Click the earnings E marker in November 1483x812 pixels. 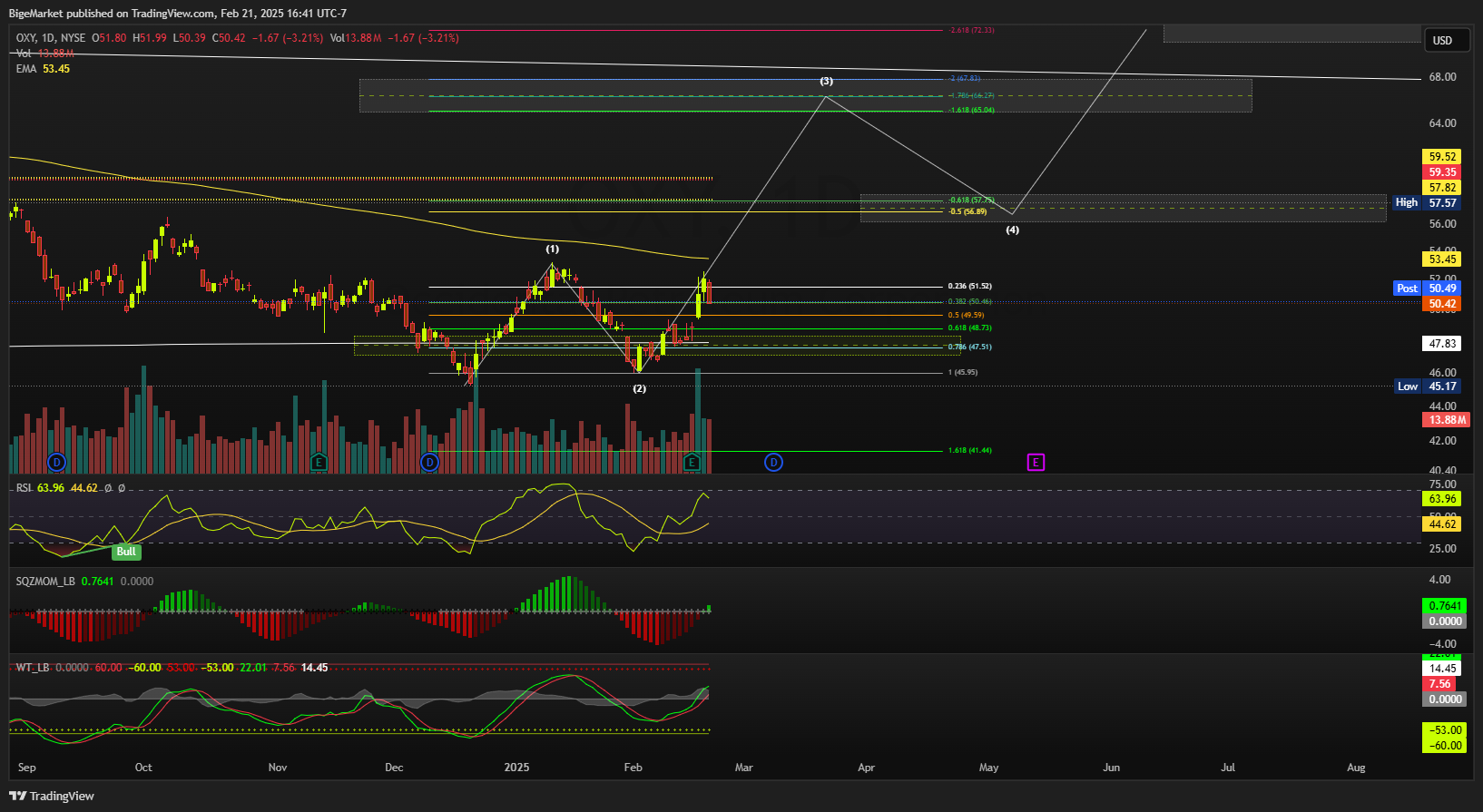[319, 463]
